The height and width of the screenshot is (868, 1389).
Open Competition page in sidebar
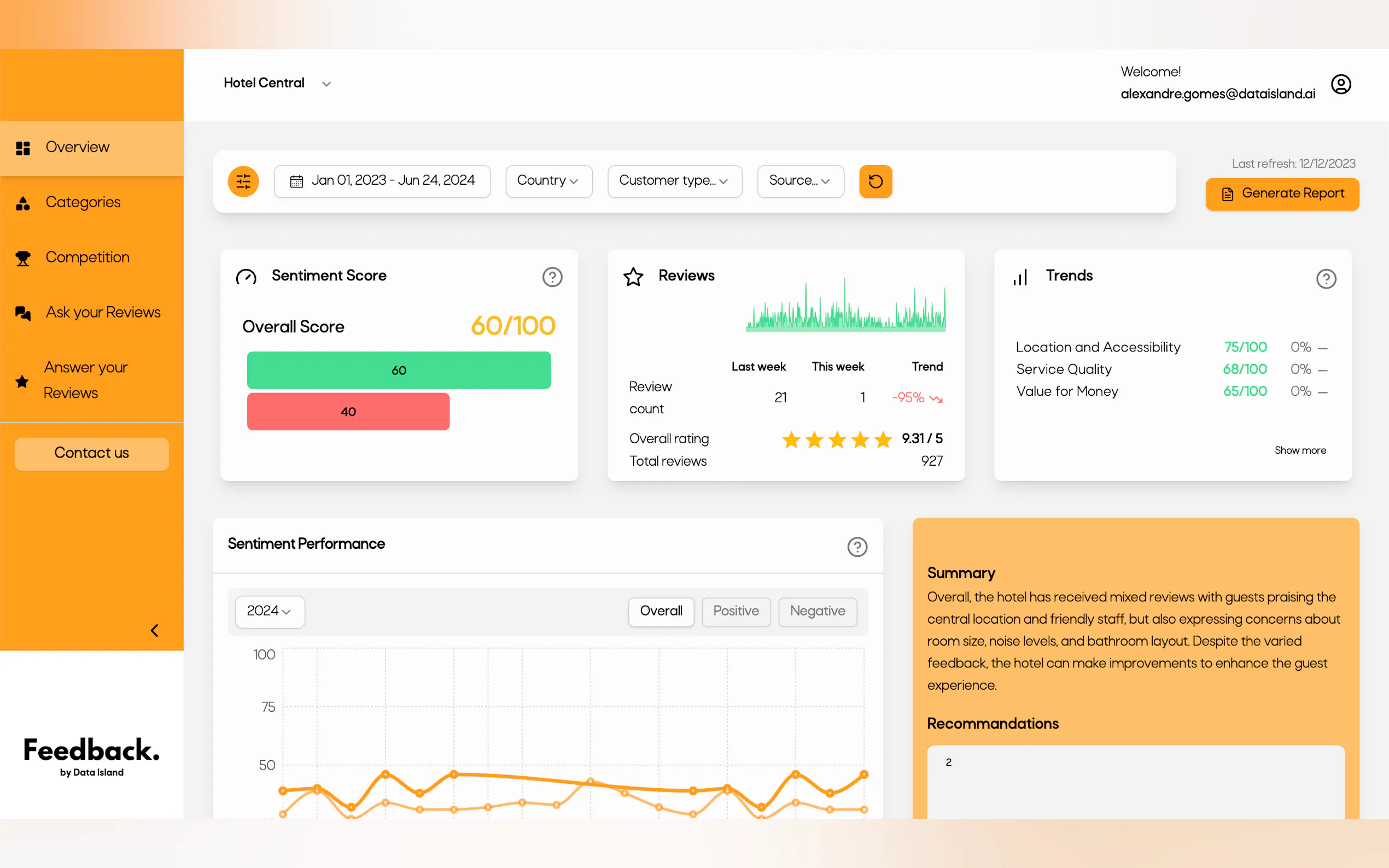87,257
